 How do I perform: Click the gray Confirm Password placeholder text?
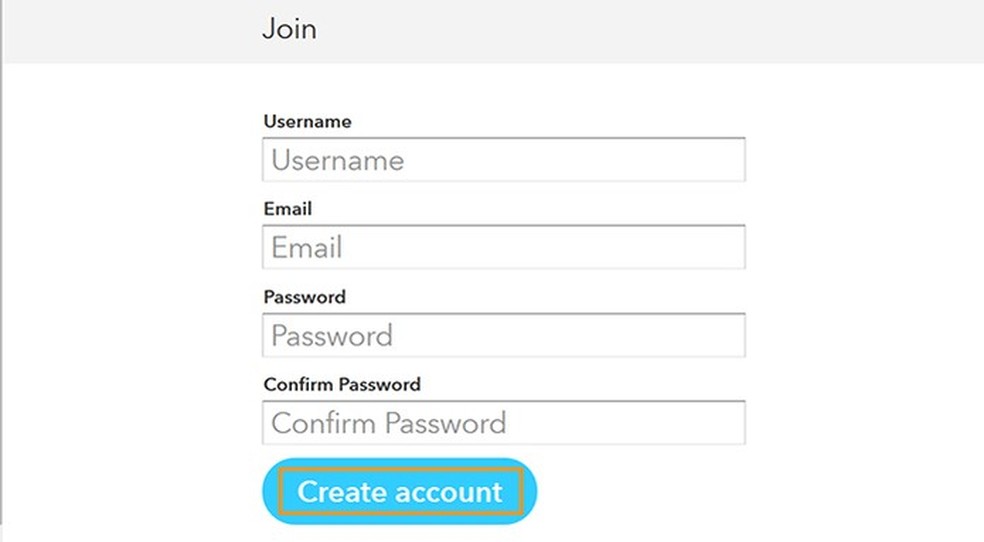pyautogui.click(x=388, y=423)
